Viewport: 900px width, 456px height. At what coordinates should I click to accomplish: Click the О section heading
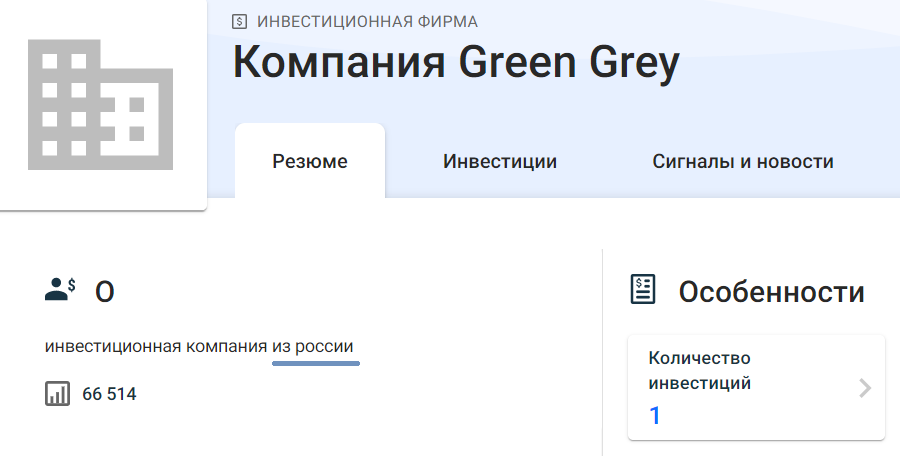click(105, 292)
